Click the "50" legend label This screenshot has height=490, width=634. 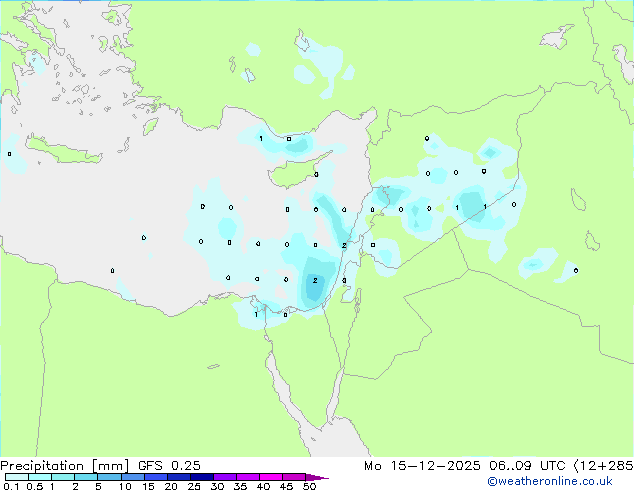coord(310,486)
